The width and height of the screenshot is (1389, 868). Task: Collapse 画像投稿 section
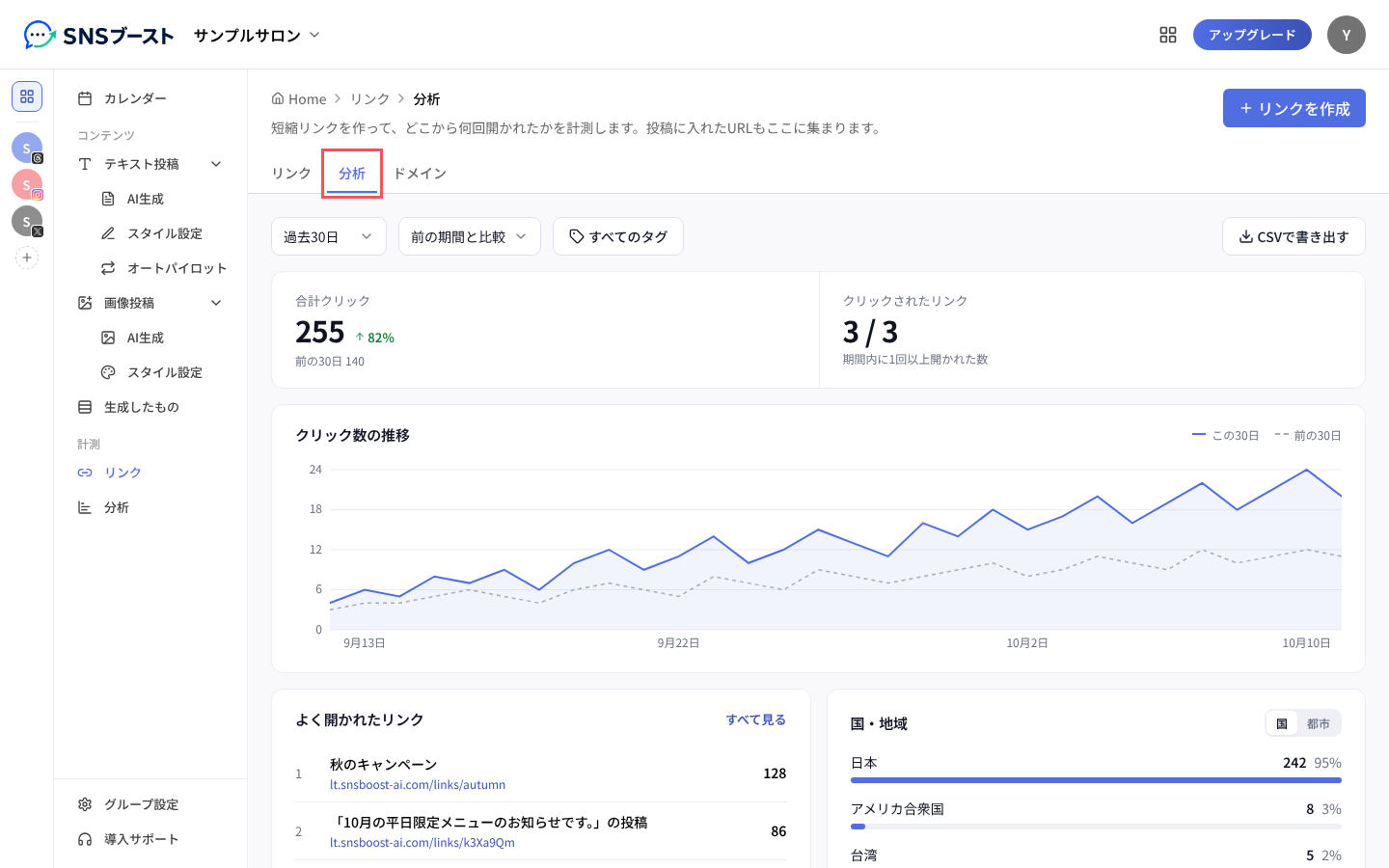(216, 303)
